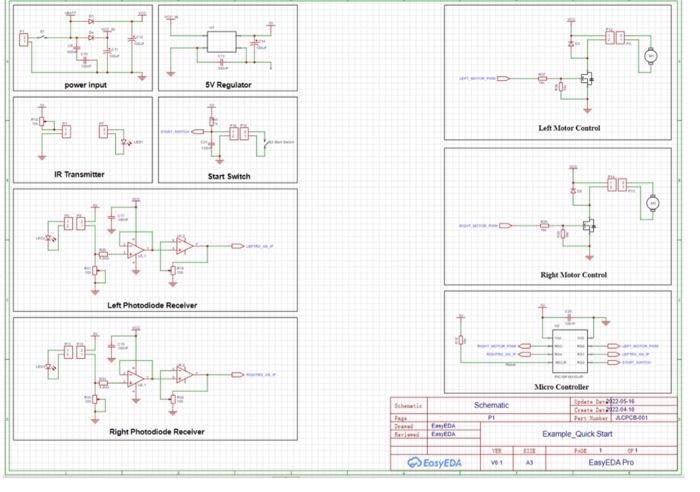700x492 pixels.
Task: Click the 5V regulator IC body
Action: 221,42
